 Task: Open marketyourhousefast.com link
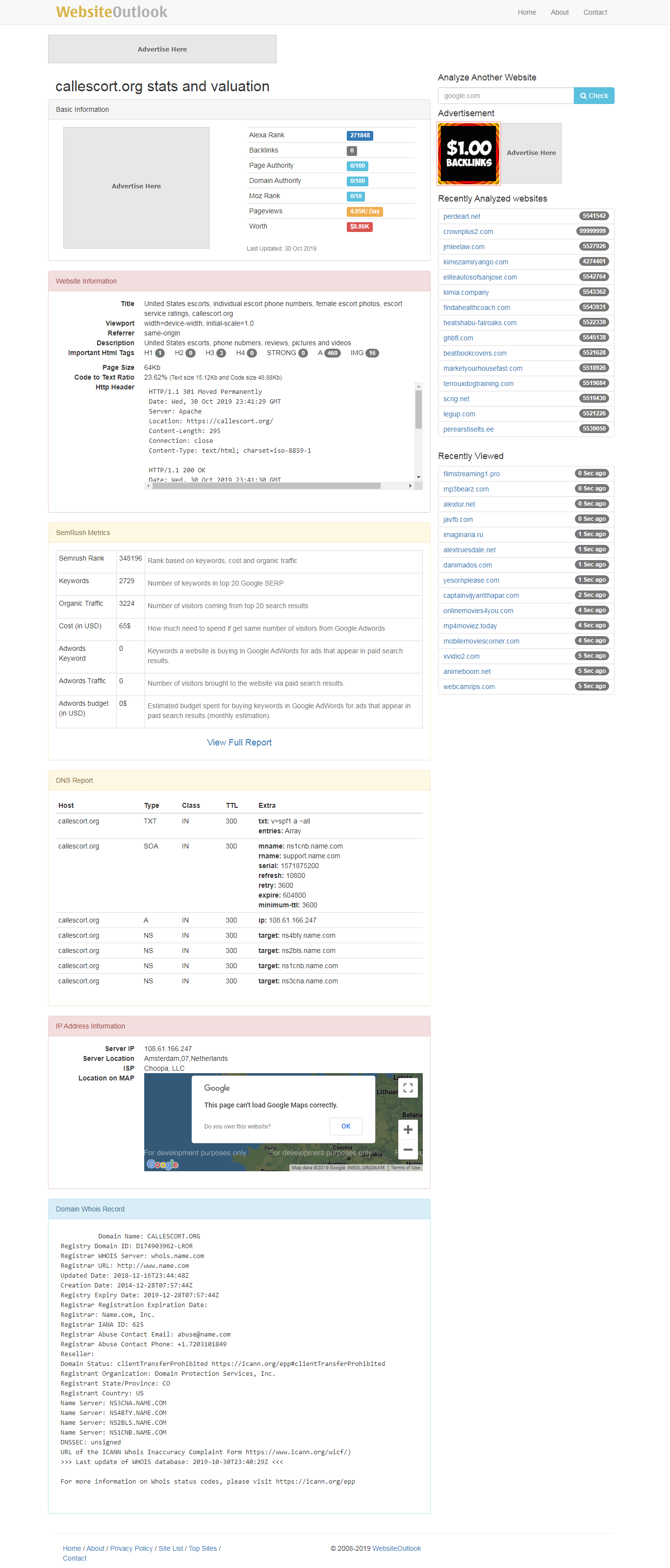[483, 368]
